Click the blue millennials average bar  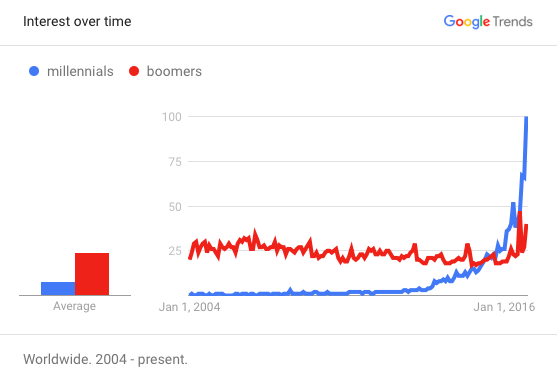pos(58,288)
